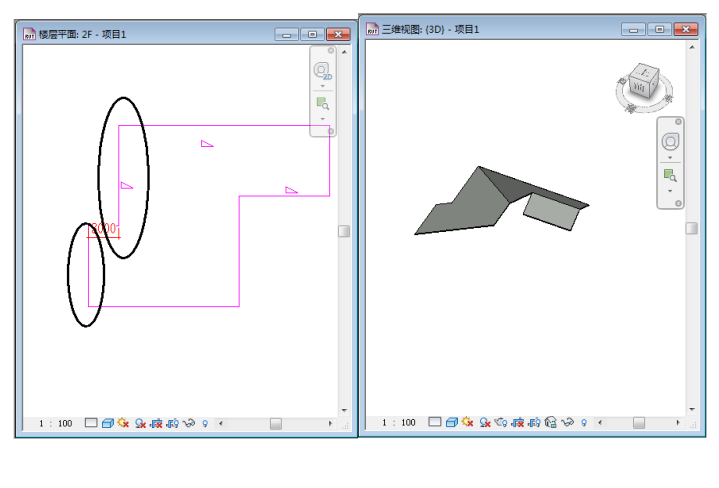Toggle sun path in the floor plan view
Screen dimensions: 719x488
coord(124,424)
